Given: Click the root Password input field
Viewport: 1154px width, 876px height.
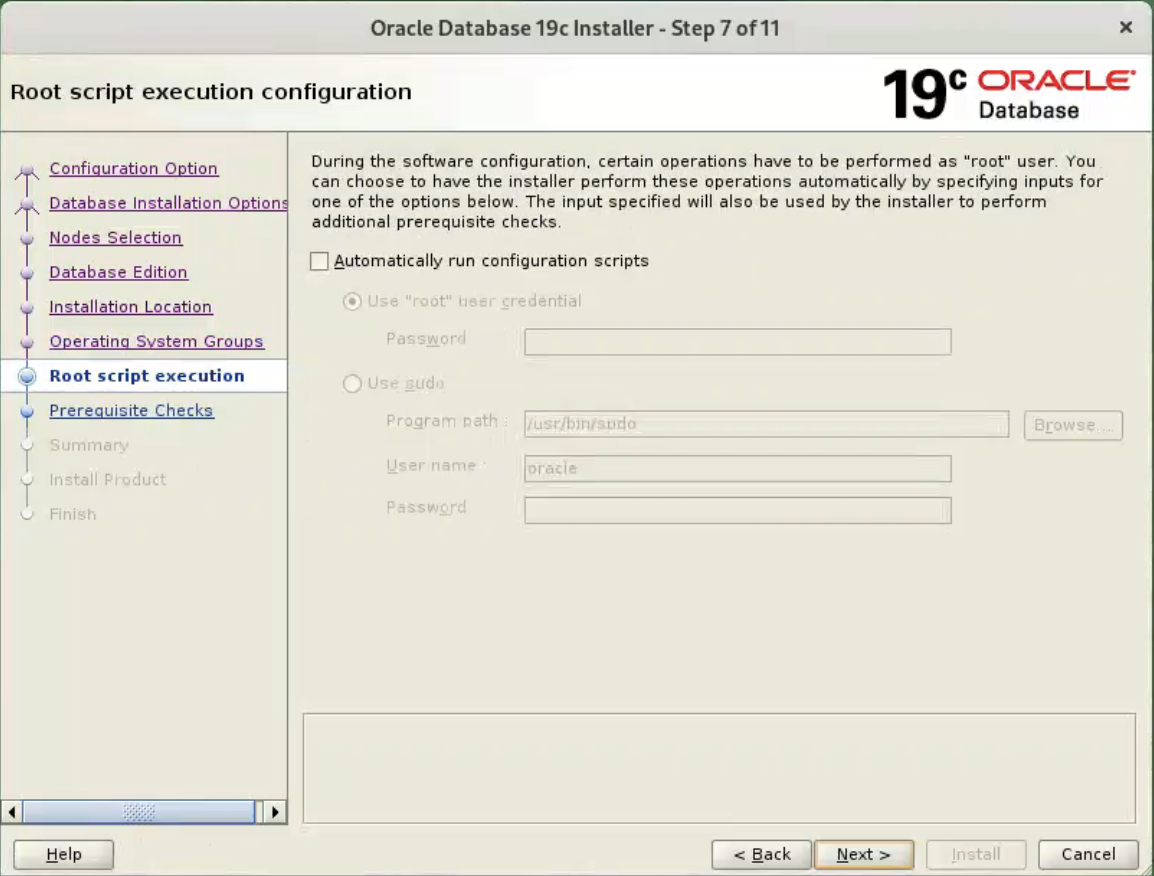Looking at the screenshot, I should coord(737,342).
